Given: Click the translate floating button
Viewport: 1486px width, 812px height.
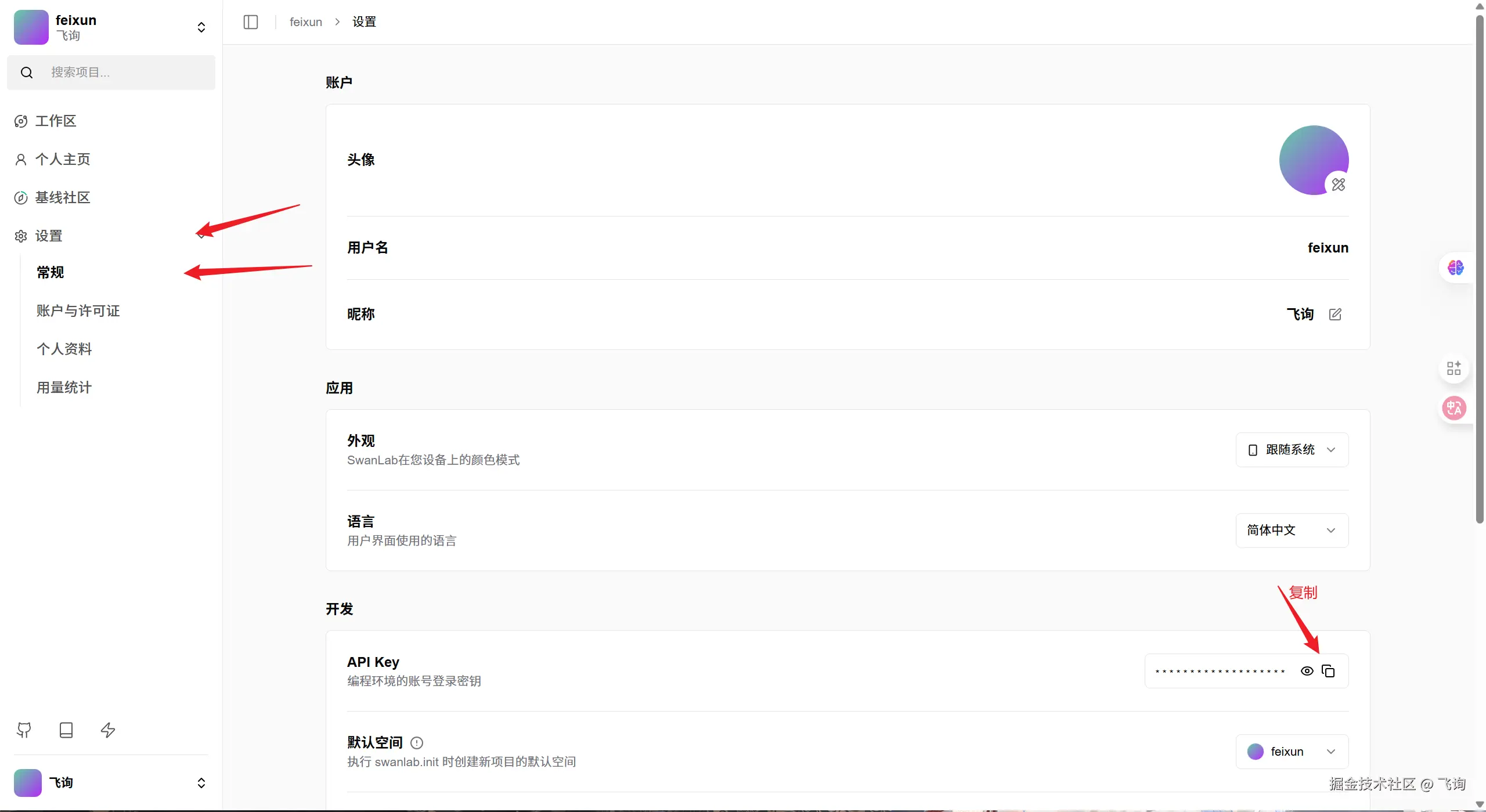Looking at the screenshot, I should point(1454,408).
